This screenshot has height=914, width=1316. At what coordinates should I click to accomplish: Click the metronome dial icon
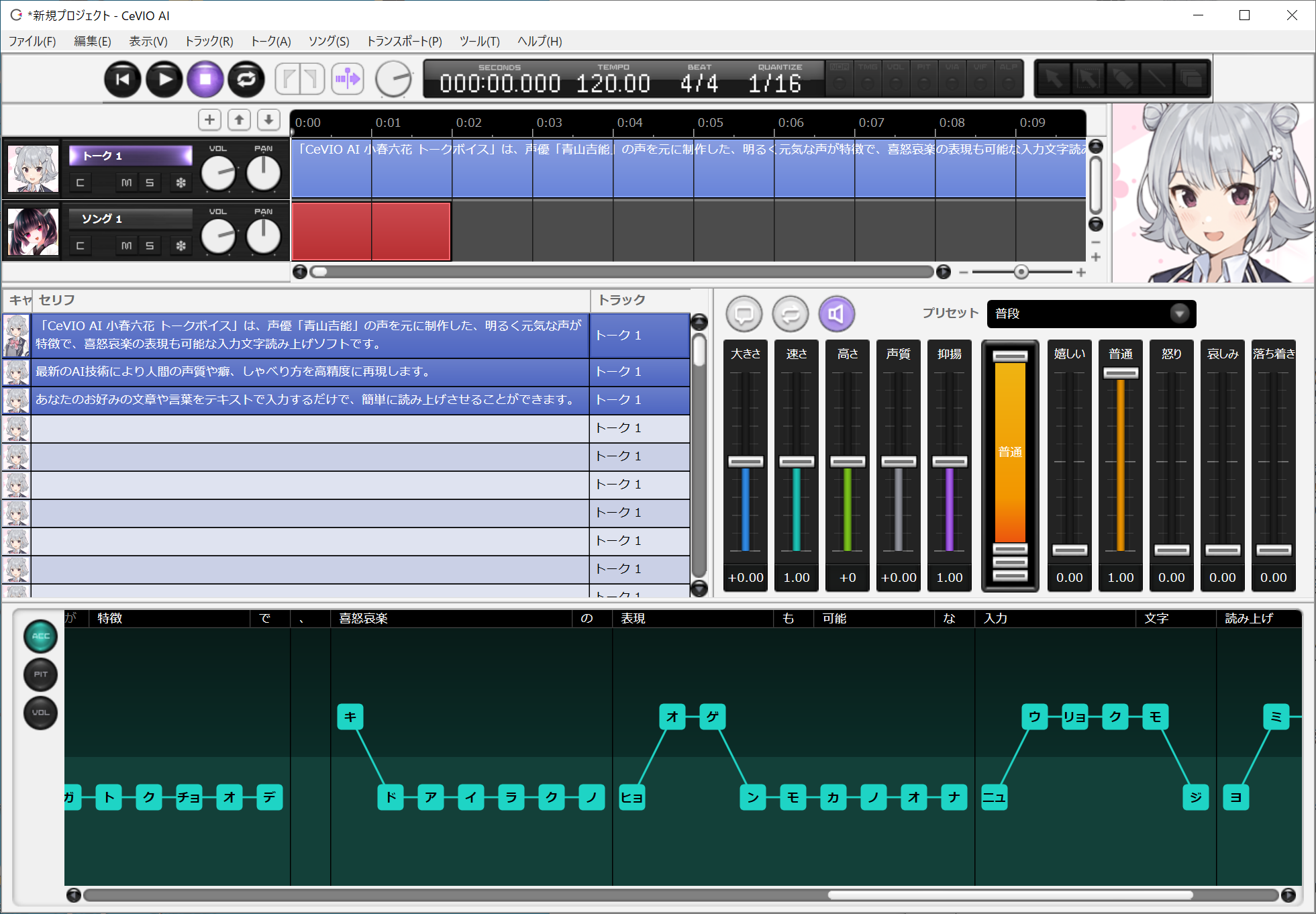[x=393, y=79]
